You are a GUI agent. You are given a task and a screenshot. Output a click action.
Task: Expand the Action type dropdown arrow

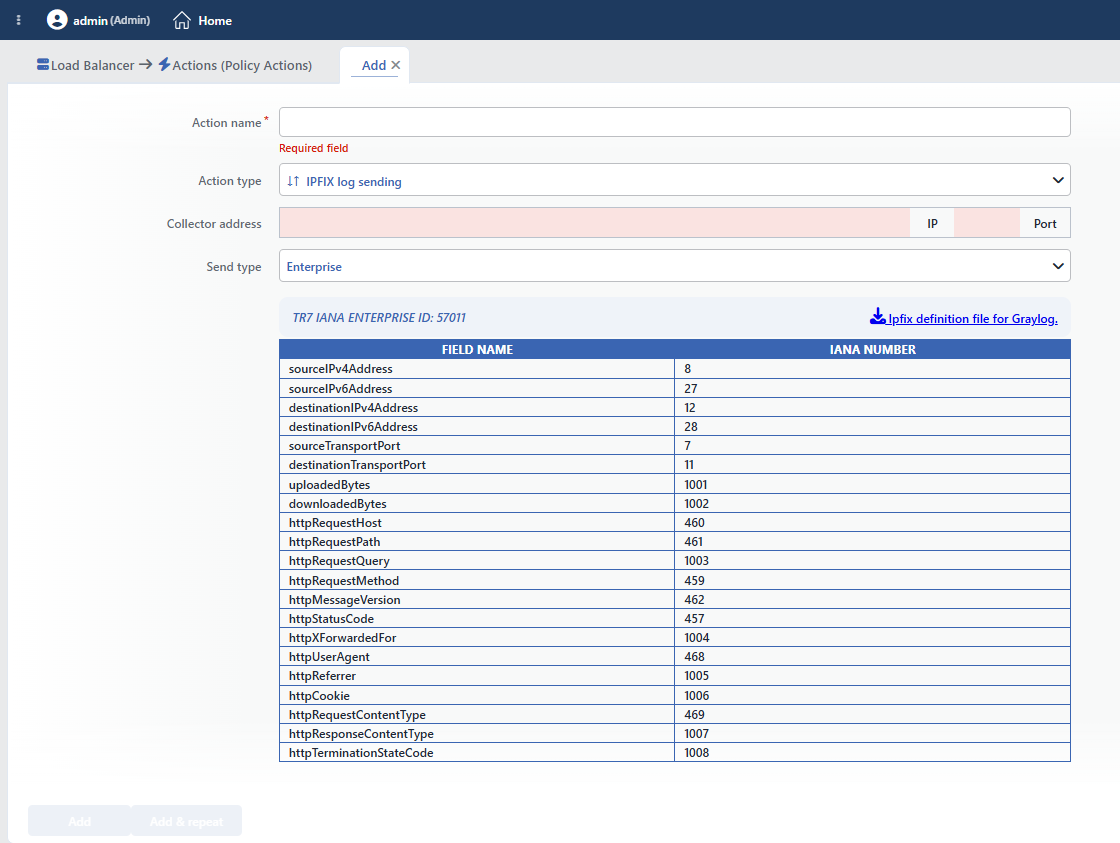pyautogui.click(x=1058, y=180)
